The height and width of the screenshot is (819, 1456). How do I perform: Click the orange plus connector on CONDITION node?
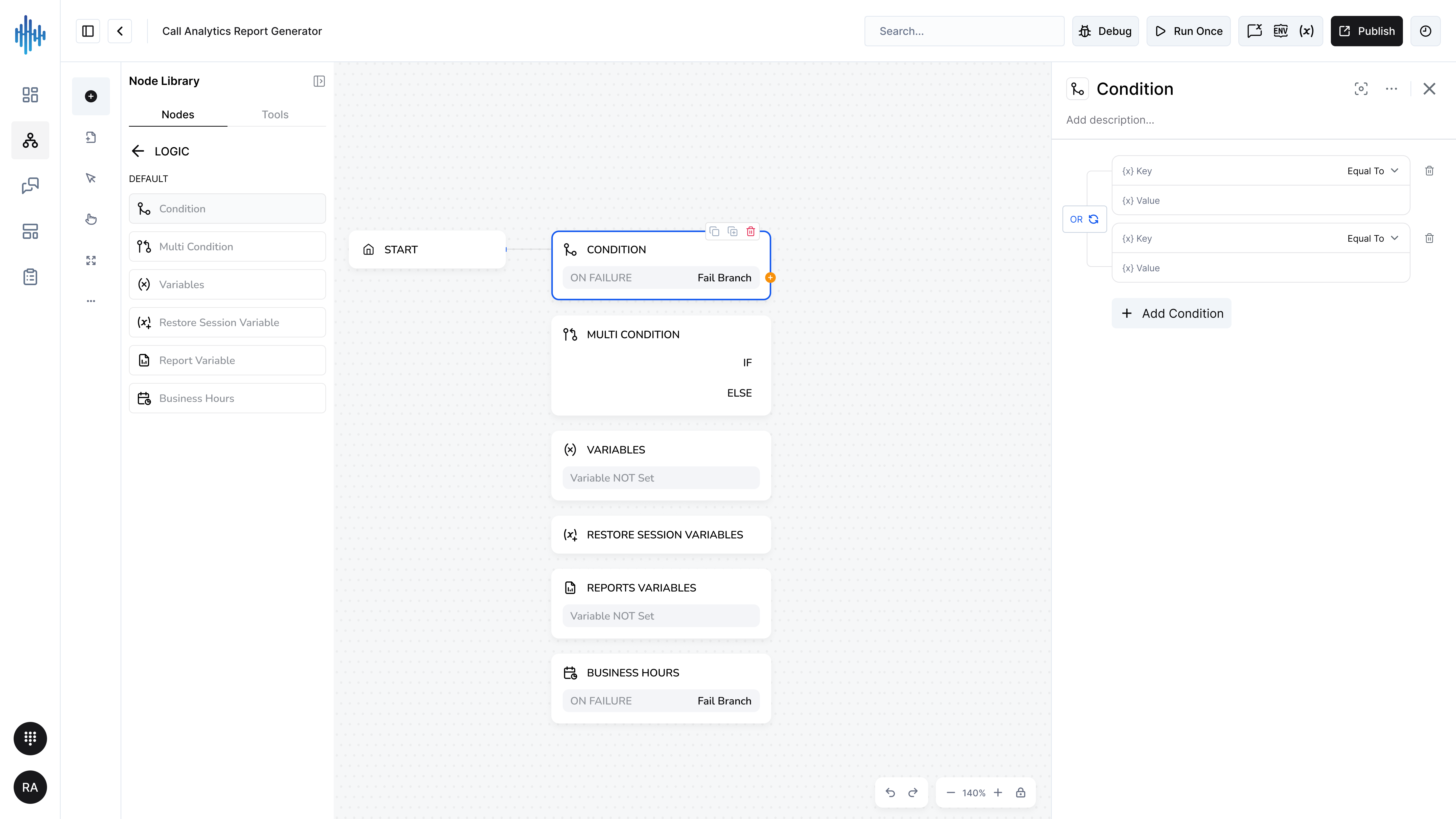[x=770, y=278]
